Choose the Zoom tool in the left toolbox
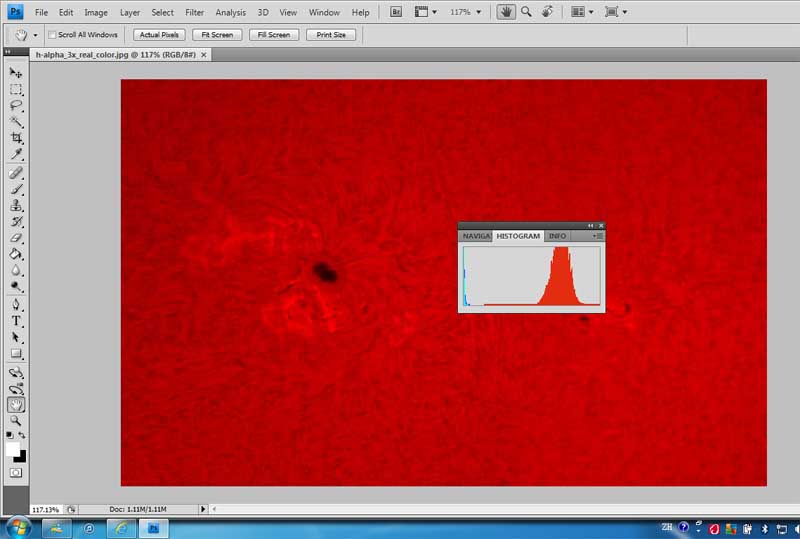 click(x=16, y=421)
